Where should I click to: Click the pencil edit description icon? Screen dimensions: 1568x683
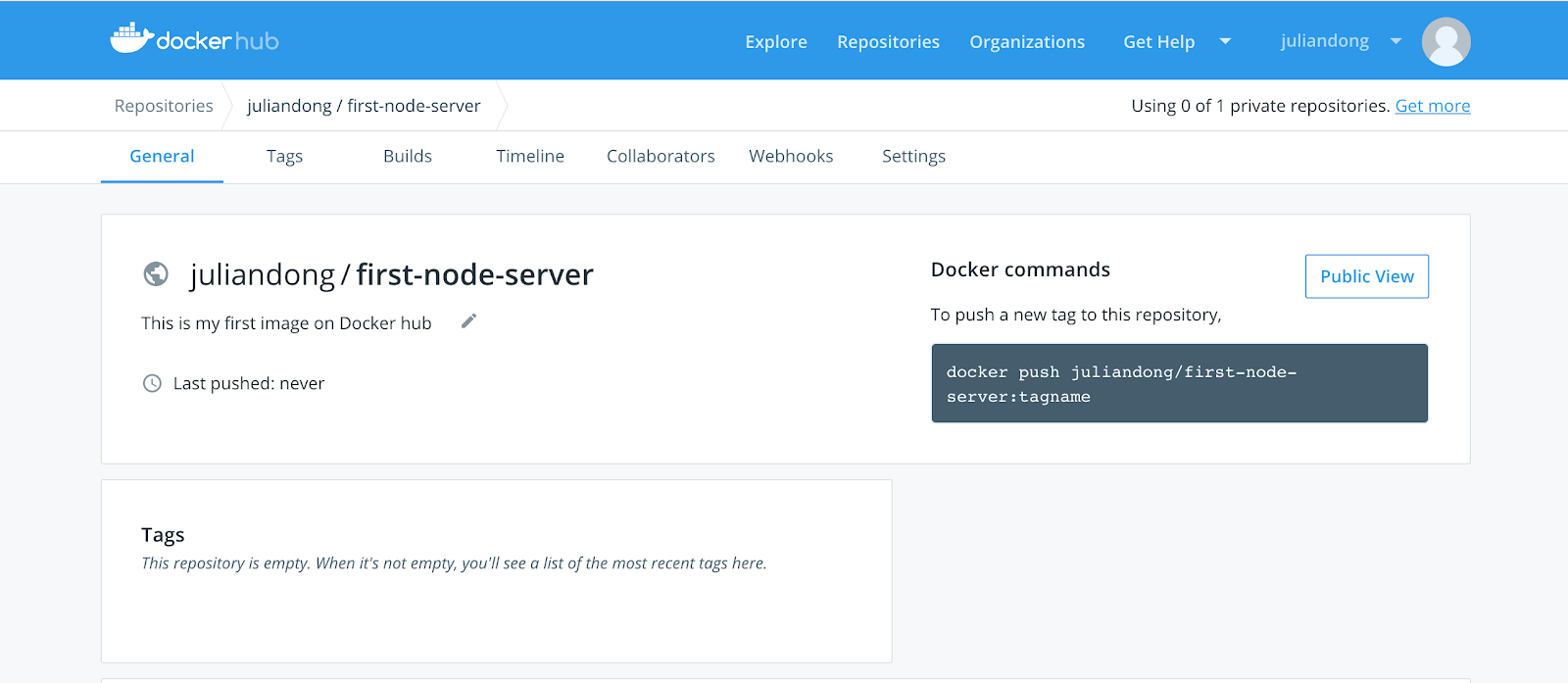pos(469,321)
